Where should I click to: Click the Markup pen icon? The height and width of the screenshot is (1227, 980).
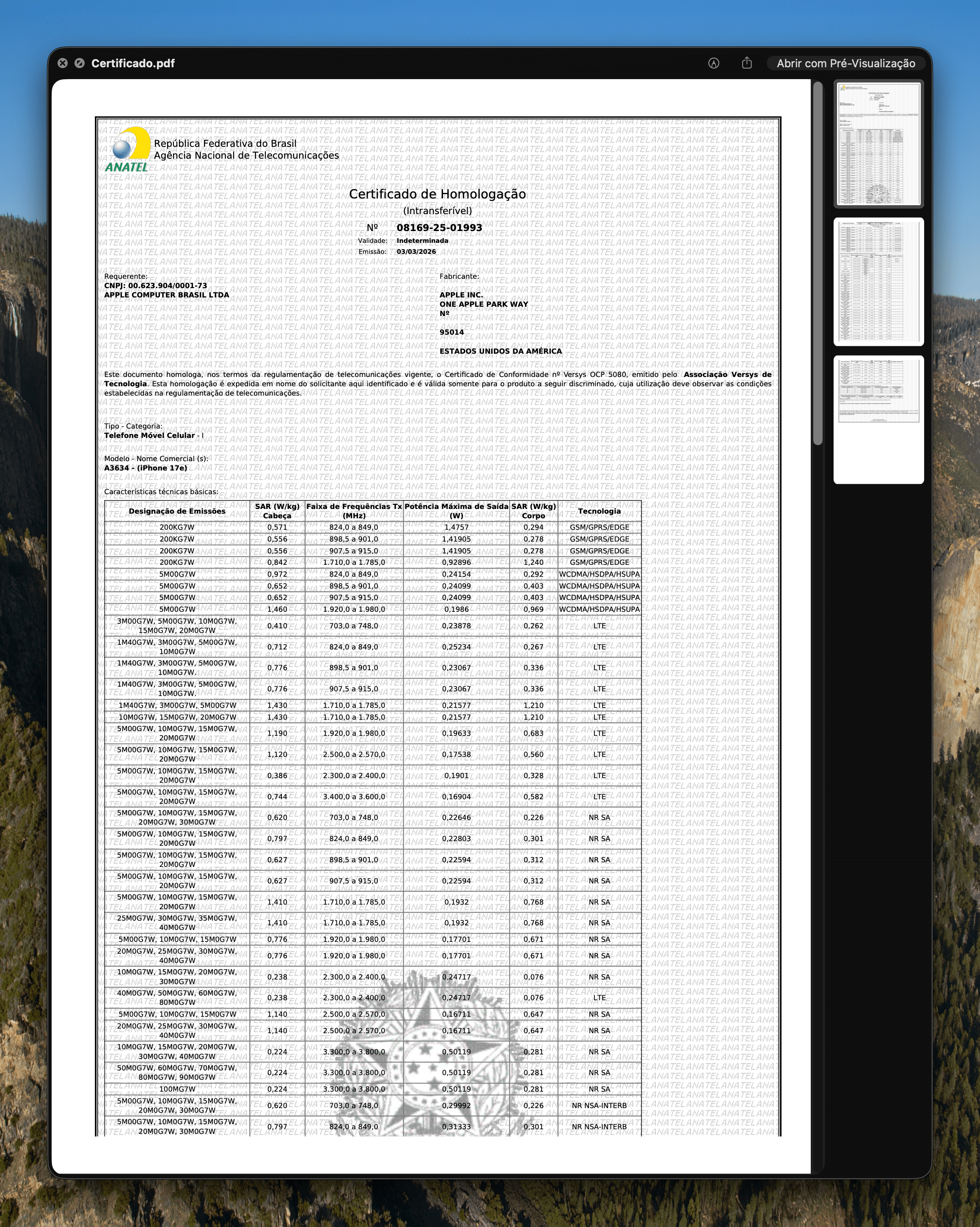(x=714, y=63)
